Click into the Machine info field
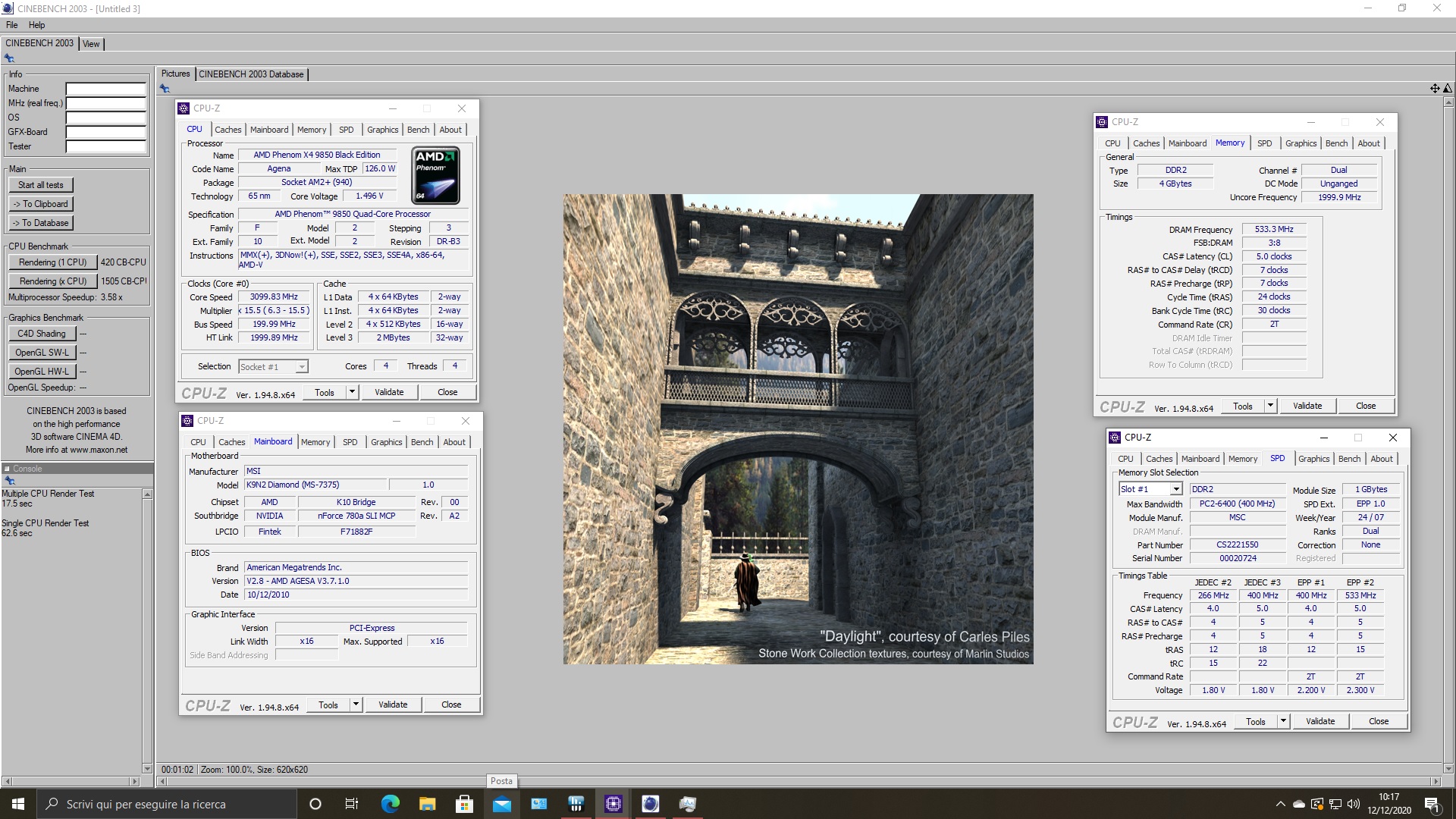 105,89
